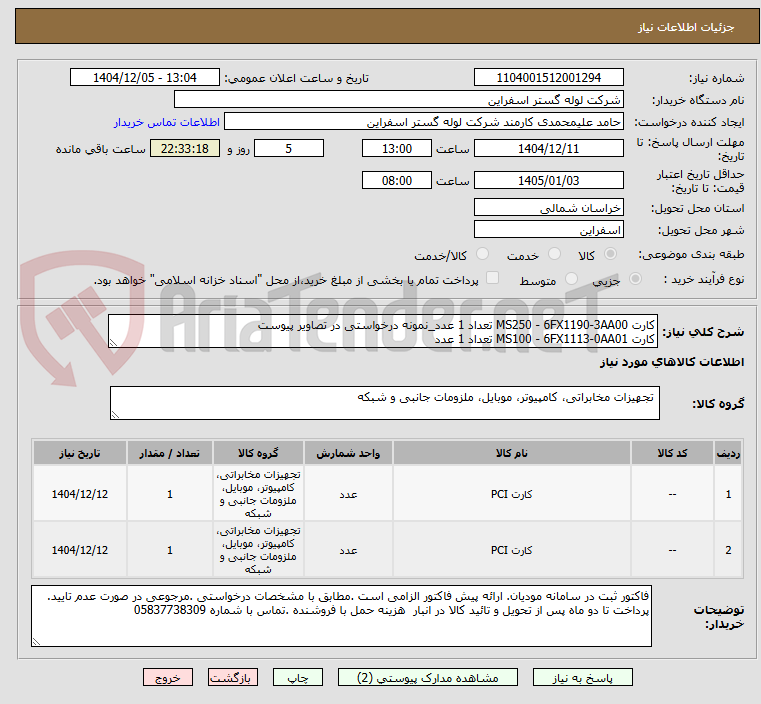The height and width of the screenshot is (704, 761).
Task: Click the گروه کالا table column header
Action: tap(258, 453)
